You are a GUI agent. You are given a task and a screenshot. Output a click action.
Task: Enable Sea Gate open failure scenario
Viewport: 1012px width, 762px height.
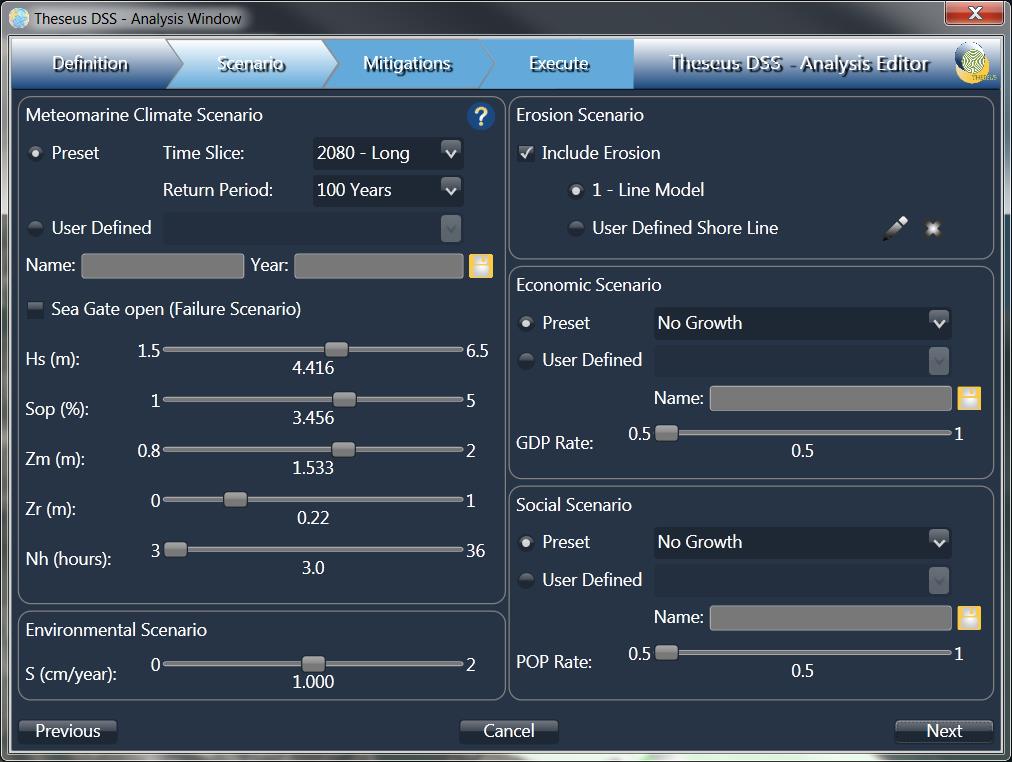pyautogui.click(x=36, y=310)
